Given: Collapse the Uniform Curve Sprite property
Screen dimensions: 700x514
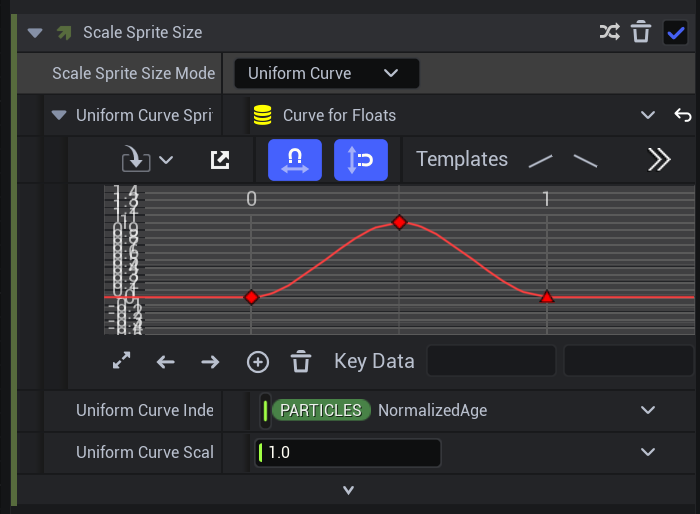Looking at the screenshot, I should (58, 115).
